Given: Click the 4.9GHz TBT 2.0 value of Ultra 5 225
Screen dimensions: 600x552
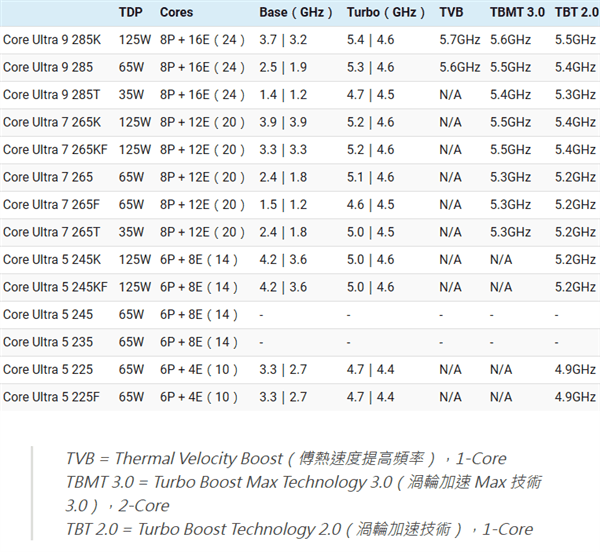Looking at the screenshot, I should 576,370.
